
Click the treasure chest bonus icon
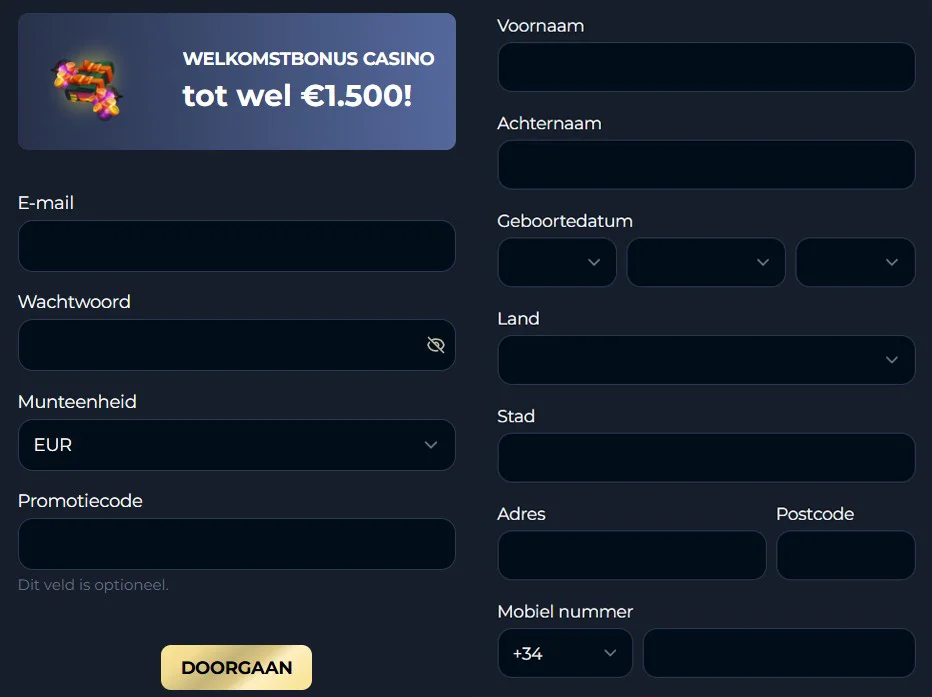tap(87, 84)
